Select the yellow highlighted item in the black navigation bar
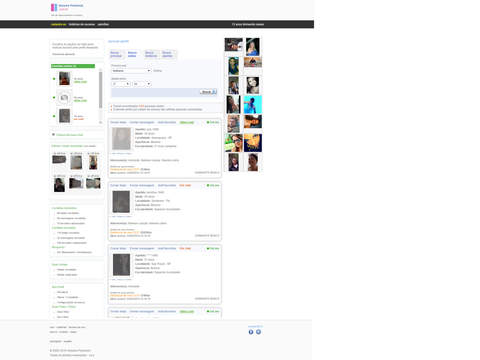 point(58,24)
